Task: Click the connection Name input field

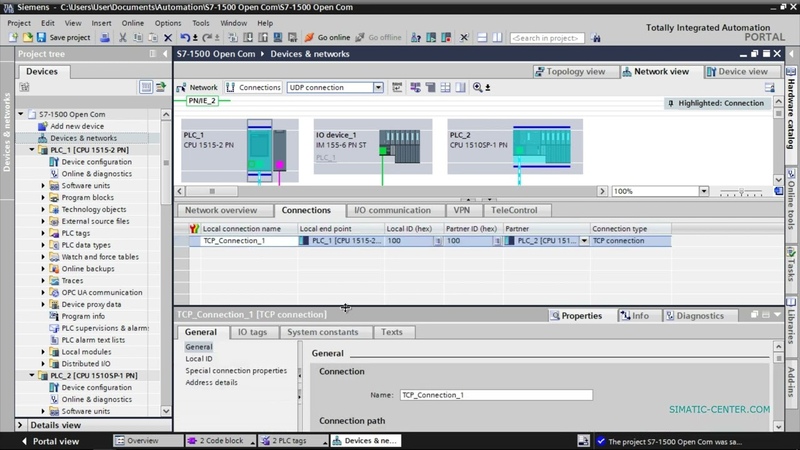Action: (x=496, y=395)
